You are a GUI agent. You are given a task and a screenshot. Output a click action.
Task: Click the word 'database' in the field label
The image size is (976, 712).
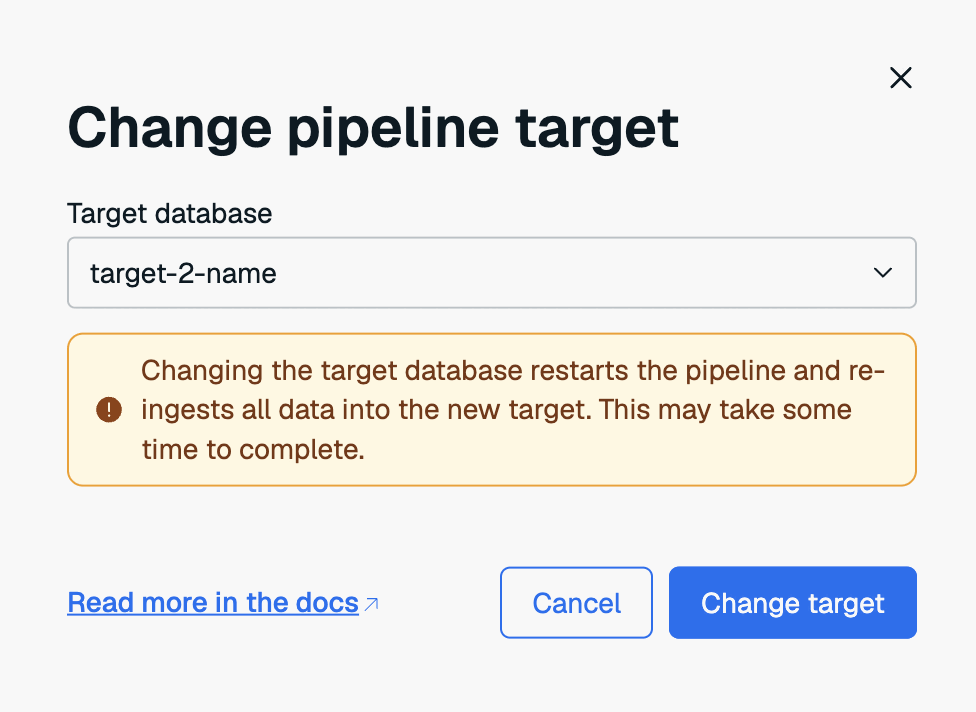[214, 213]
